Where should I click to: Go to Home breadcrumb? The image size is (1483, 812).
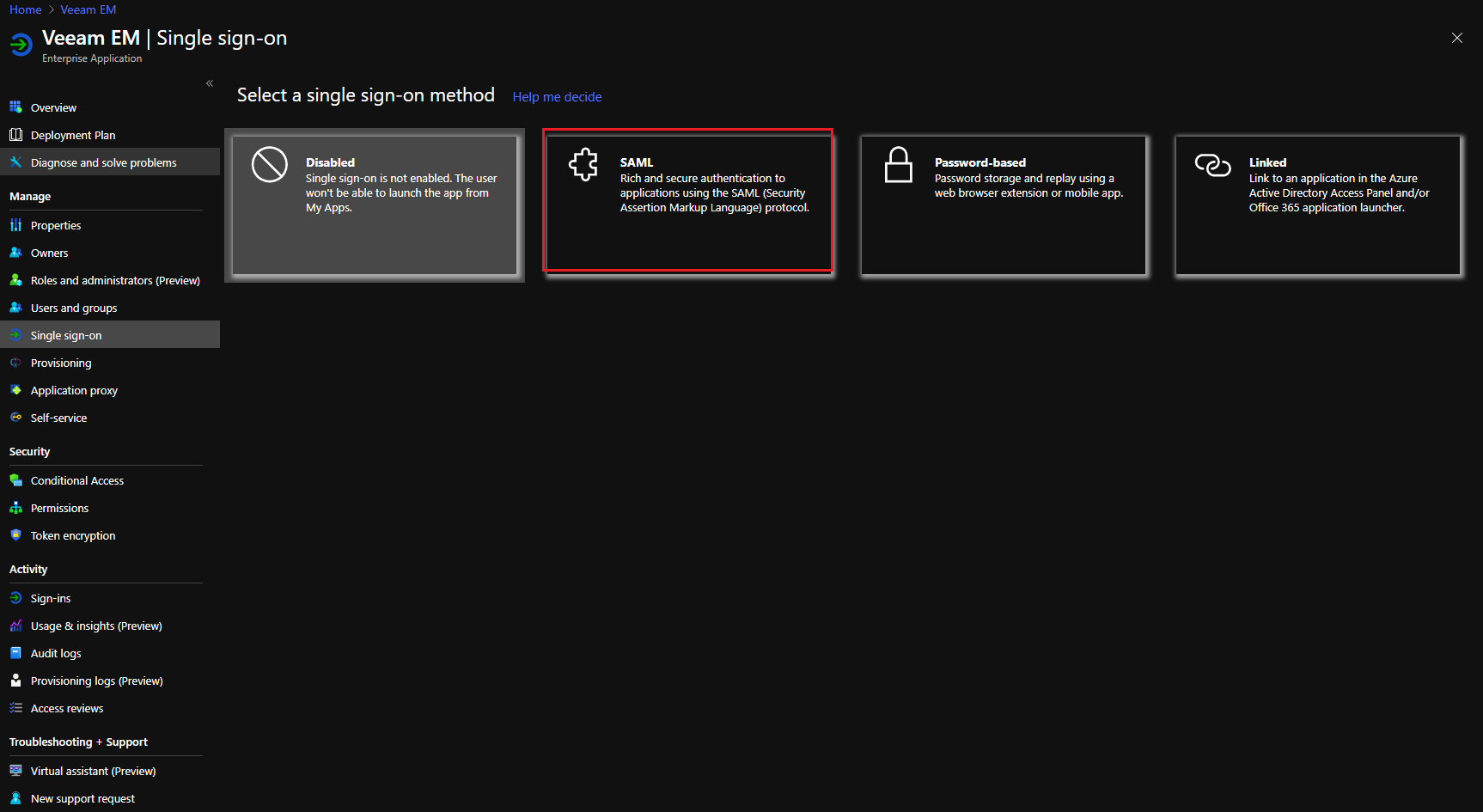coord(26,9)
